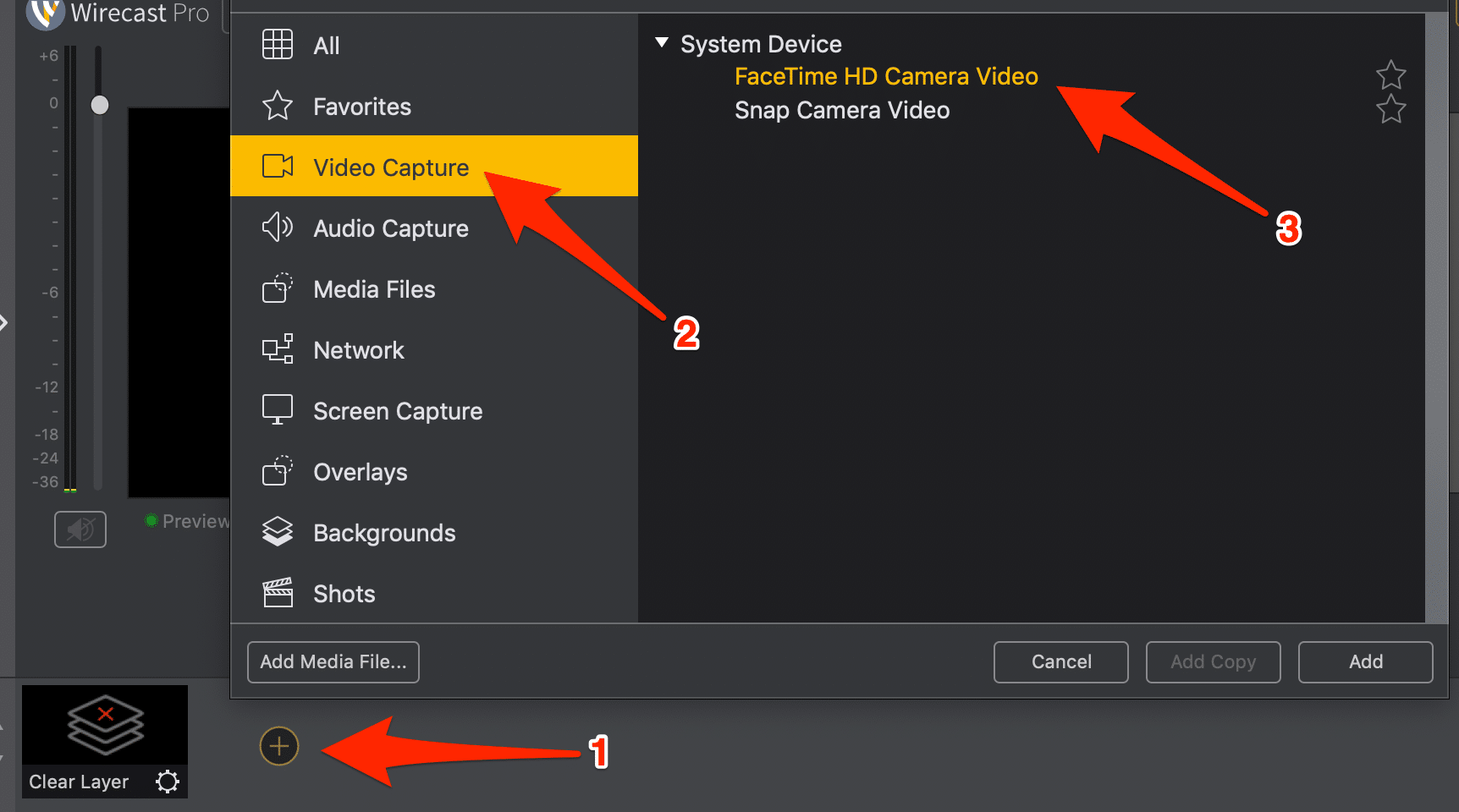Click the Shots clapperboard icon
This screenshot has height=812, width=1459.
(x=278, y=593)
